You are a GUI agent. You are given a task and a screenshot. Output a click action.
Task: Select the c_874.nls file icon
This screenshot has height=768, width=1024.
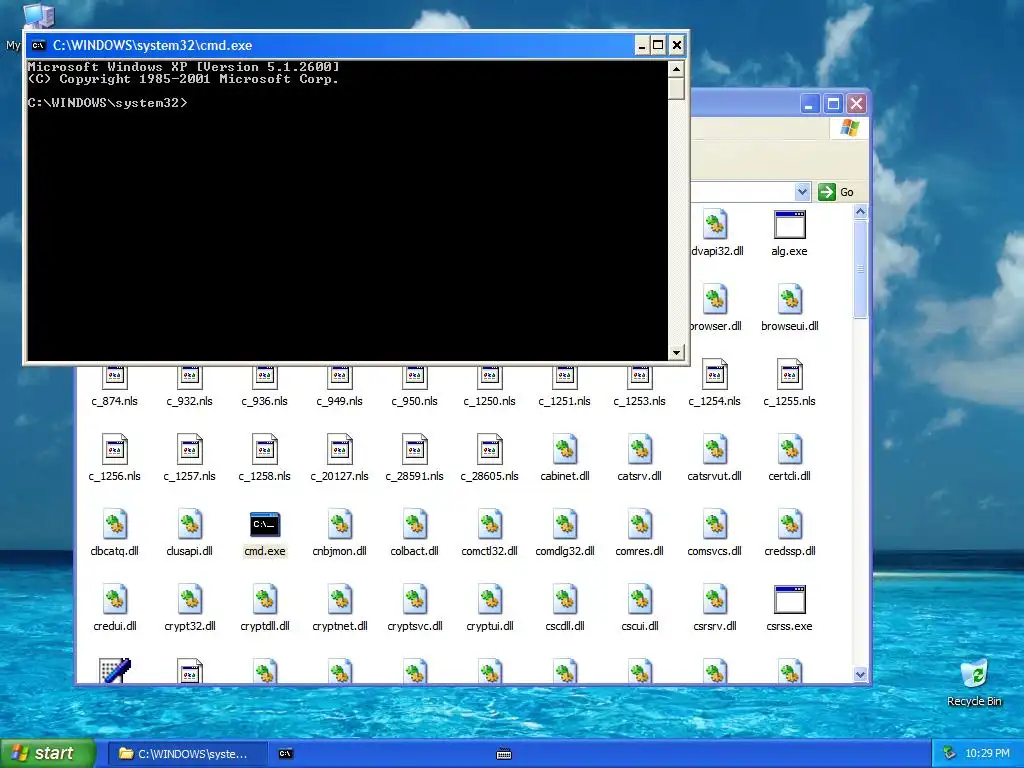(114, 376)
